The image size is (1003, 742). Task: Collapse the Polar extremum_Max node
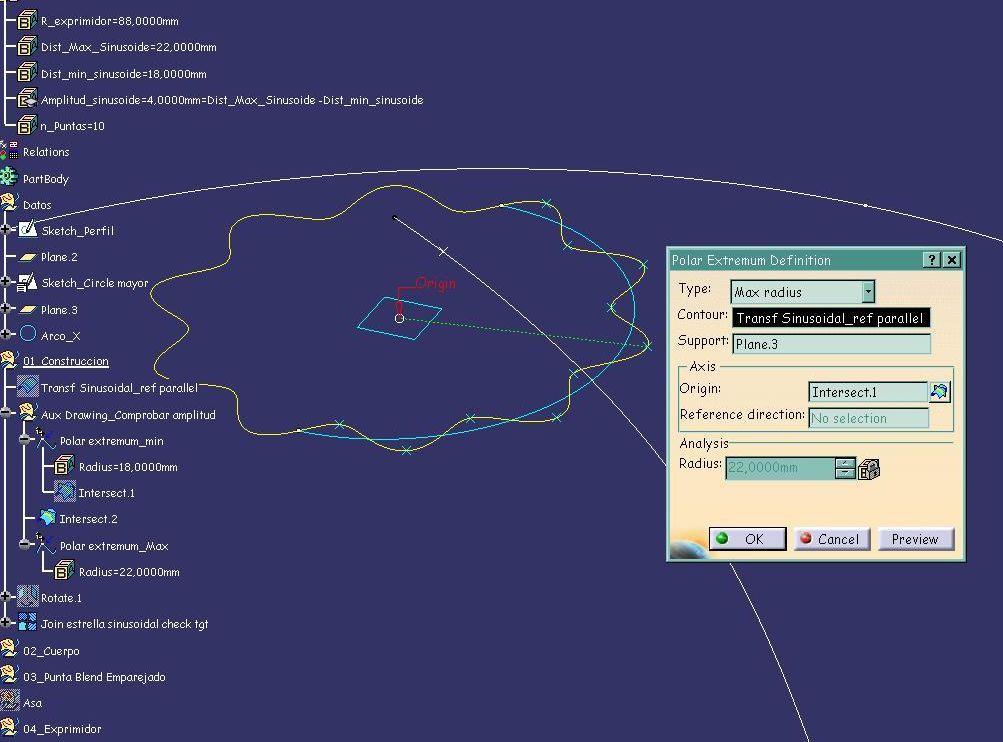(x=24, y=545)
